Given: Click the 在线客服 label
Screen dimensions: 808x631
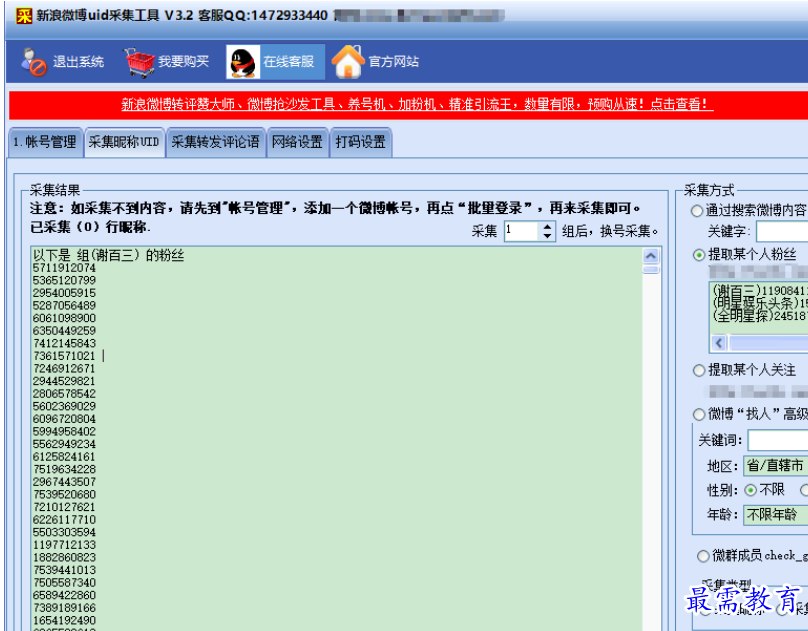Looking at the screenshot, I should 289,62.
